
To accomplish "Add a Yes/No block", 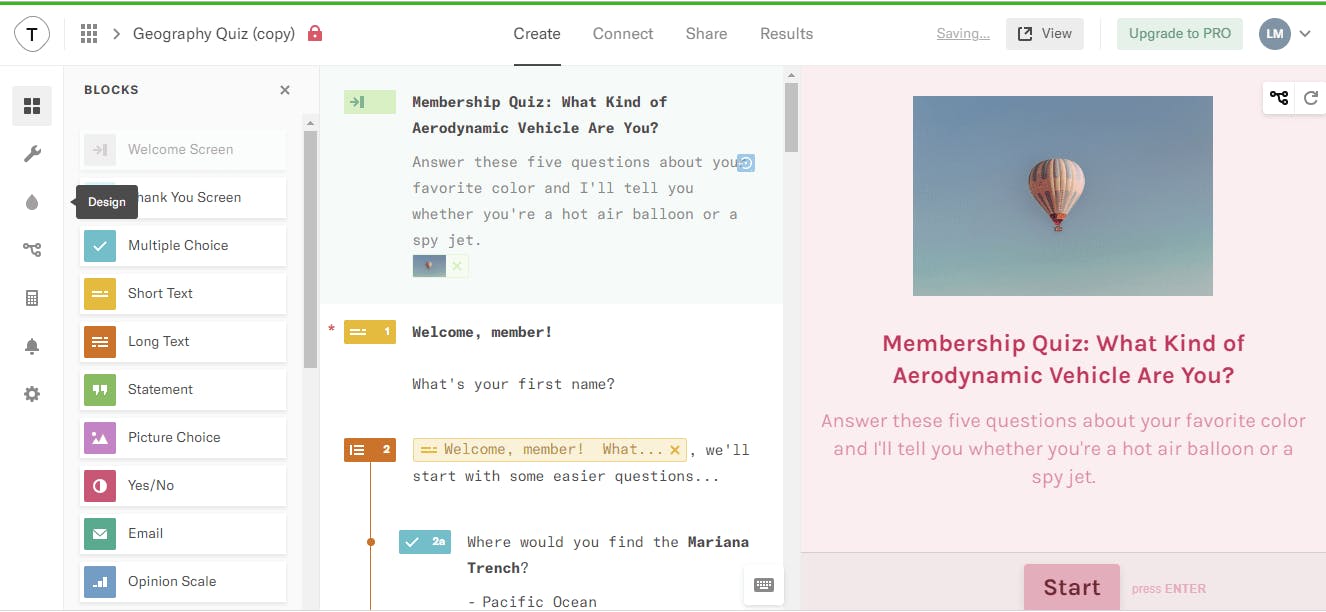I will tap(183, 486).
